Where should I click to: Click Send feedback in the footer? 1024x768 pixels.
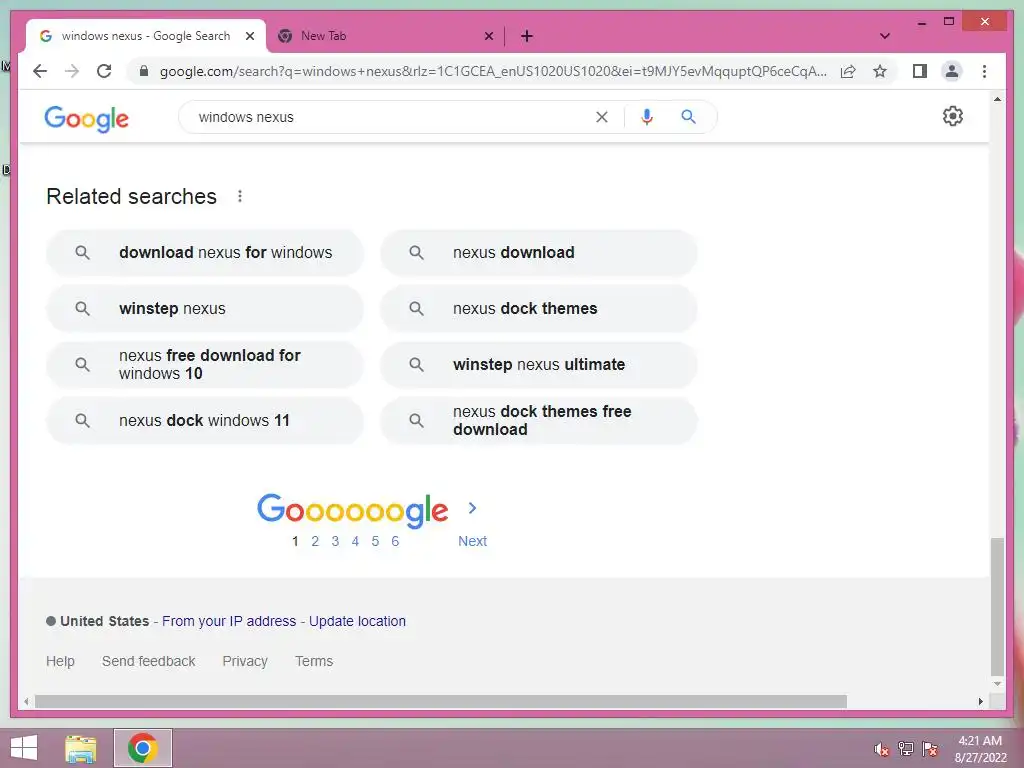coord(148,661)
